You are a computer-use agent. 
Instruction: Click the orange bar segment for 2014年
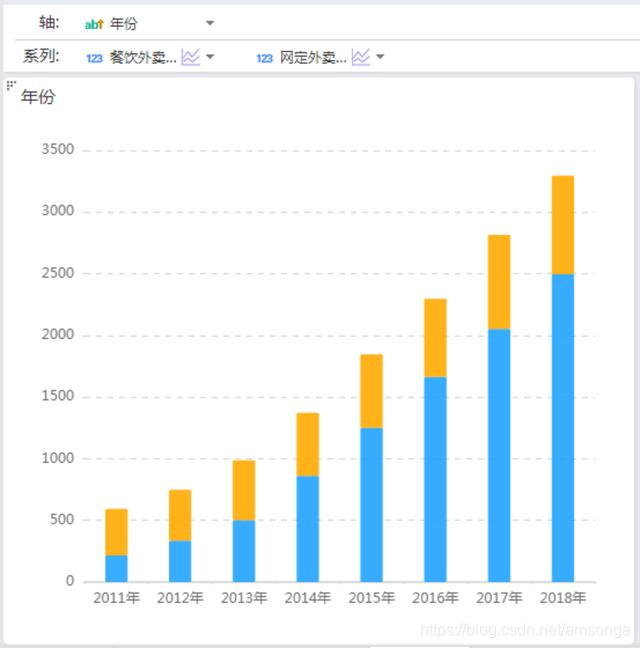308,445
